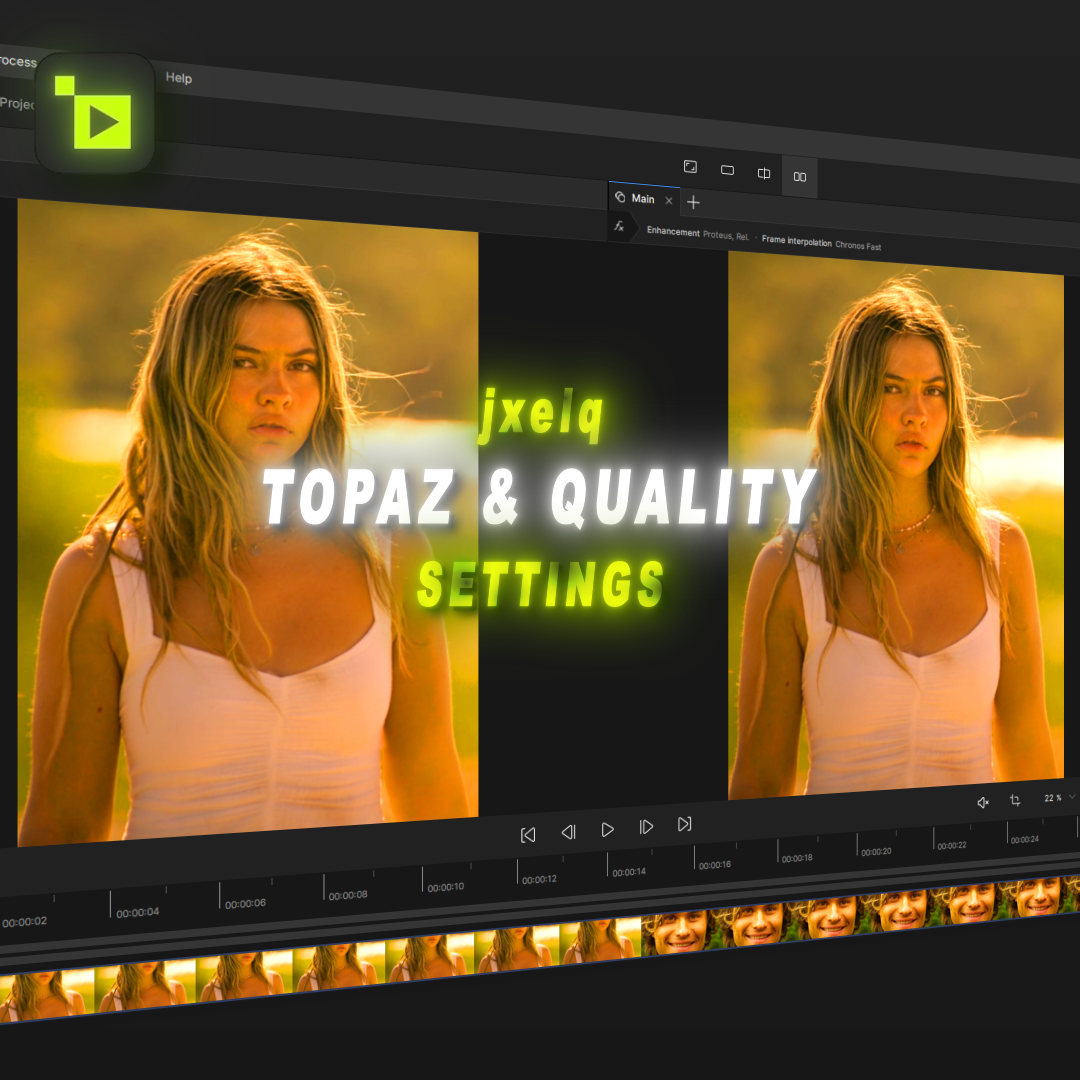Mute the preview audio
The width and height of the screenshot is (1080, 1080).
983,802
